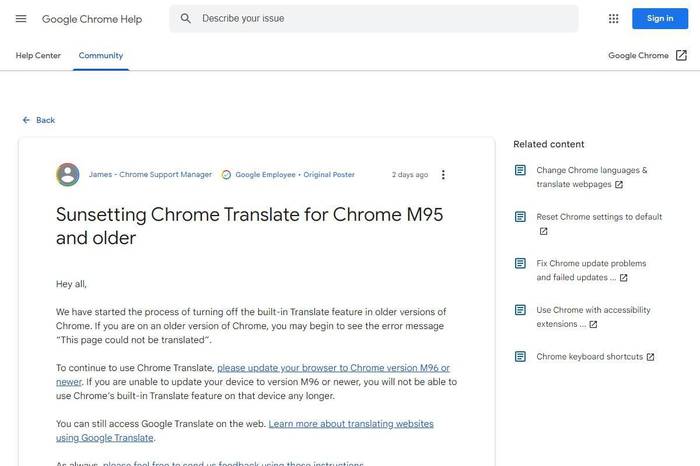Click article icon beside Fix Chrome update problems
Image resolution: width=700 pixels, height=466 pixels.
(520, 263)
